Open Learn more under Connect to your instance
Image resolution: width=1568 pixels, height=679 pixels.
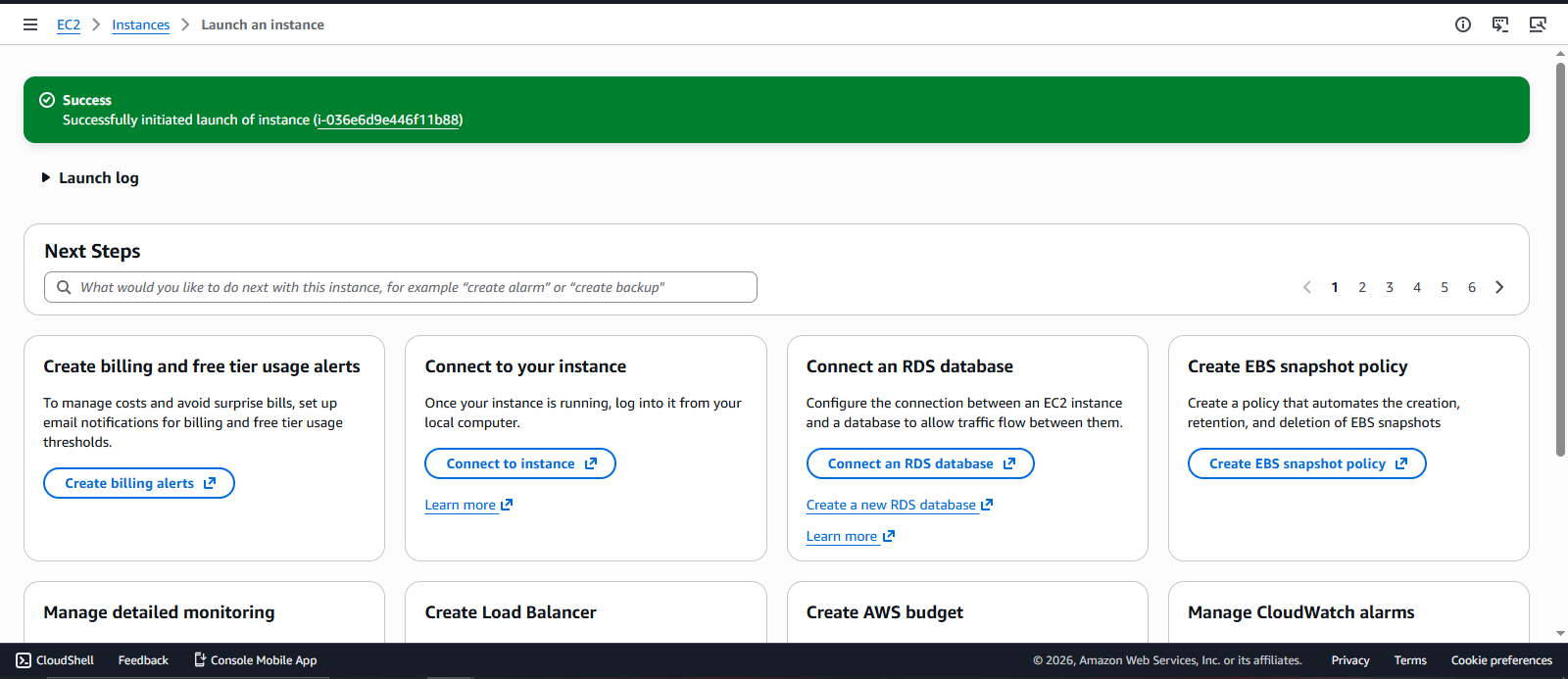click(x=468, y=505)
